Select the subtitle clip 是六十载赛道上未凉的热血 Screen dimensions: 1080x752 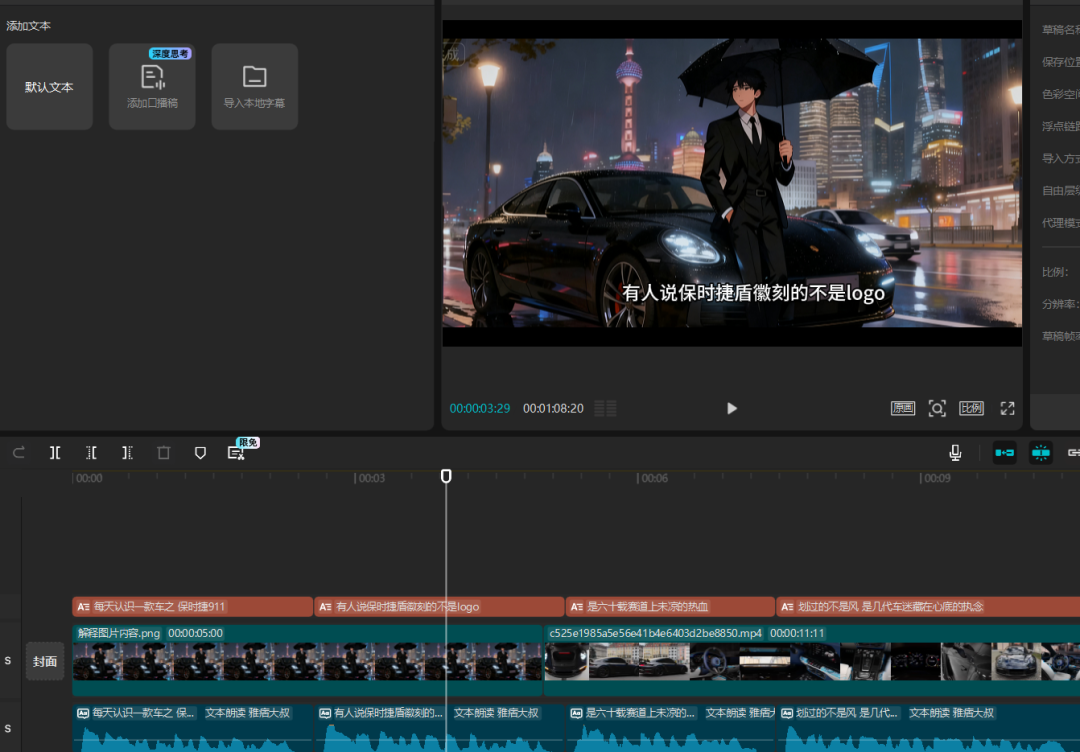click(x=669, y=607)
